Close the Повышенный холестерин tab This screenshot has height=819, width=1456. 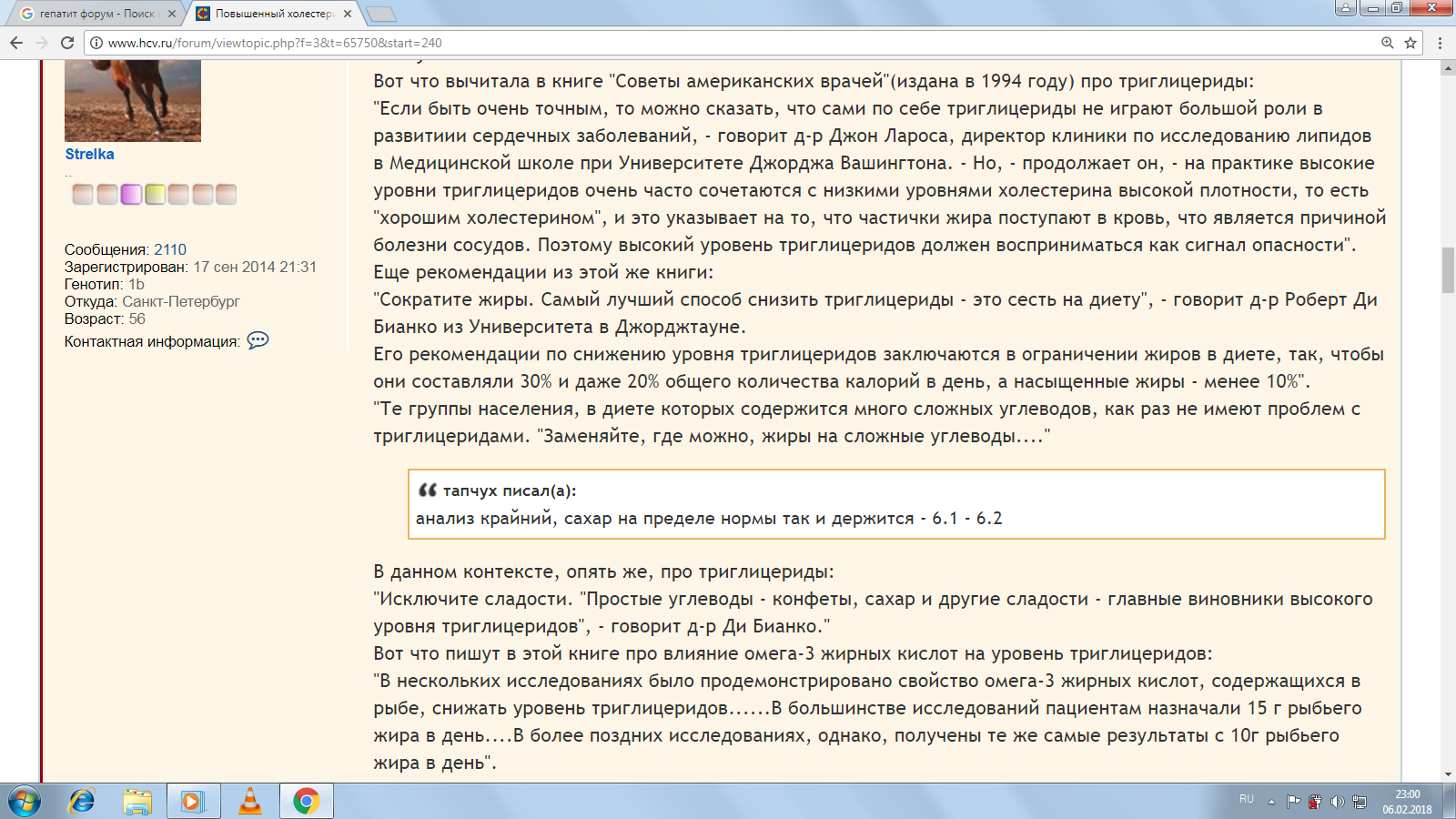tap(348, 14)
